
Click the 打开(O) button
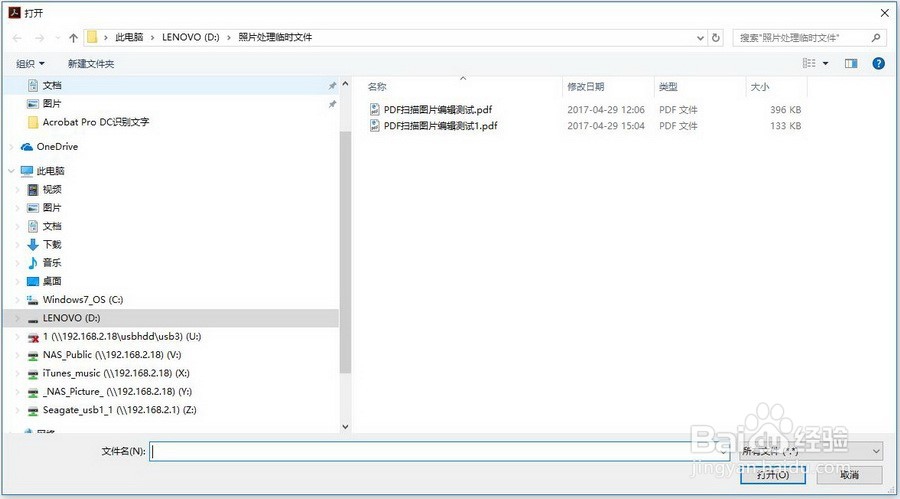[x=773, y=474]
